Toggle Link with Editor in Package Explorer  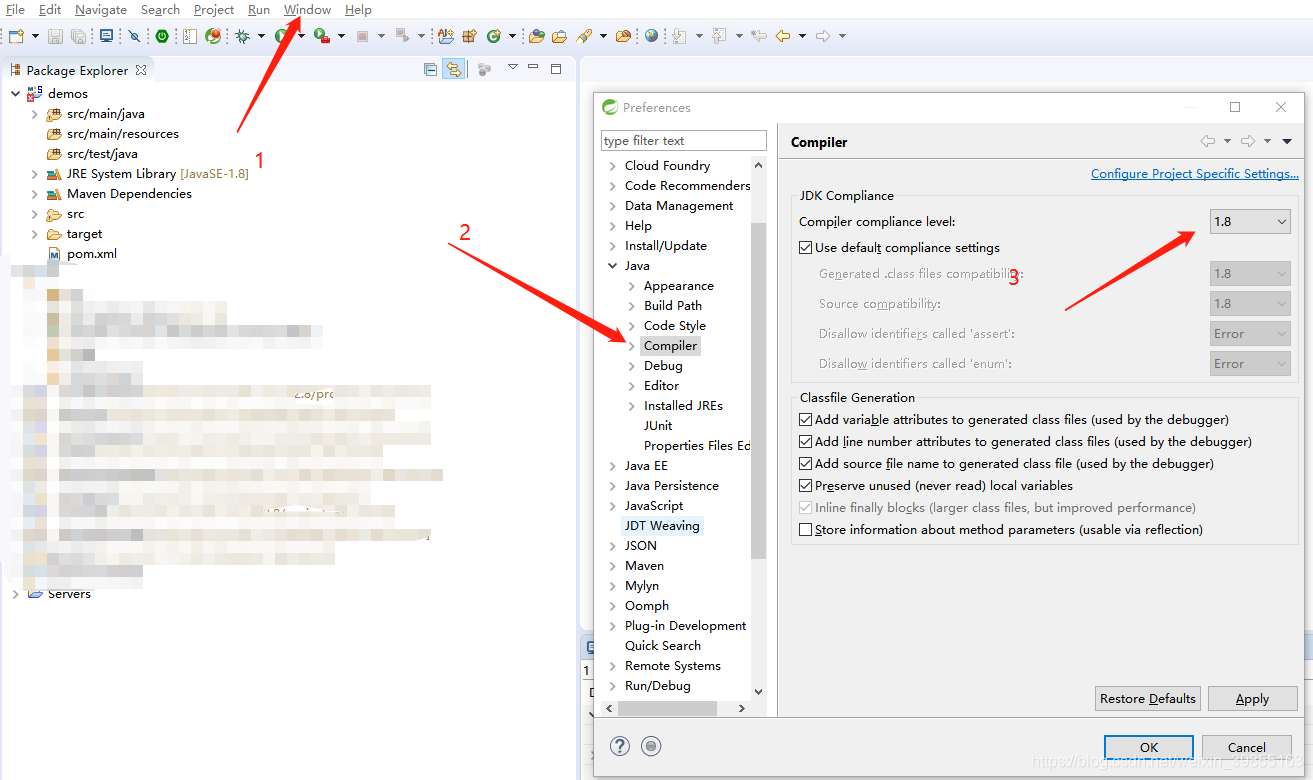coord(453,69)
